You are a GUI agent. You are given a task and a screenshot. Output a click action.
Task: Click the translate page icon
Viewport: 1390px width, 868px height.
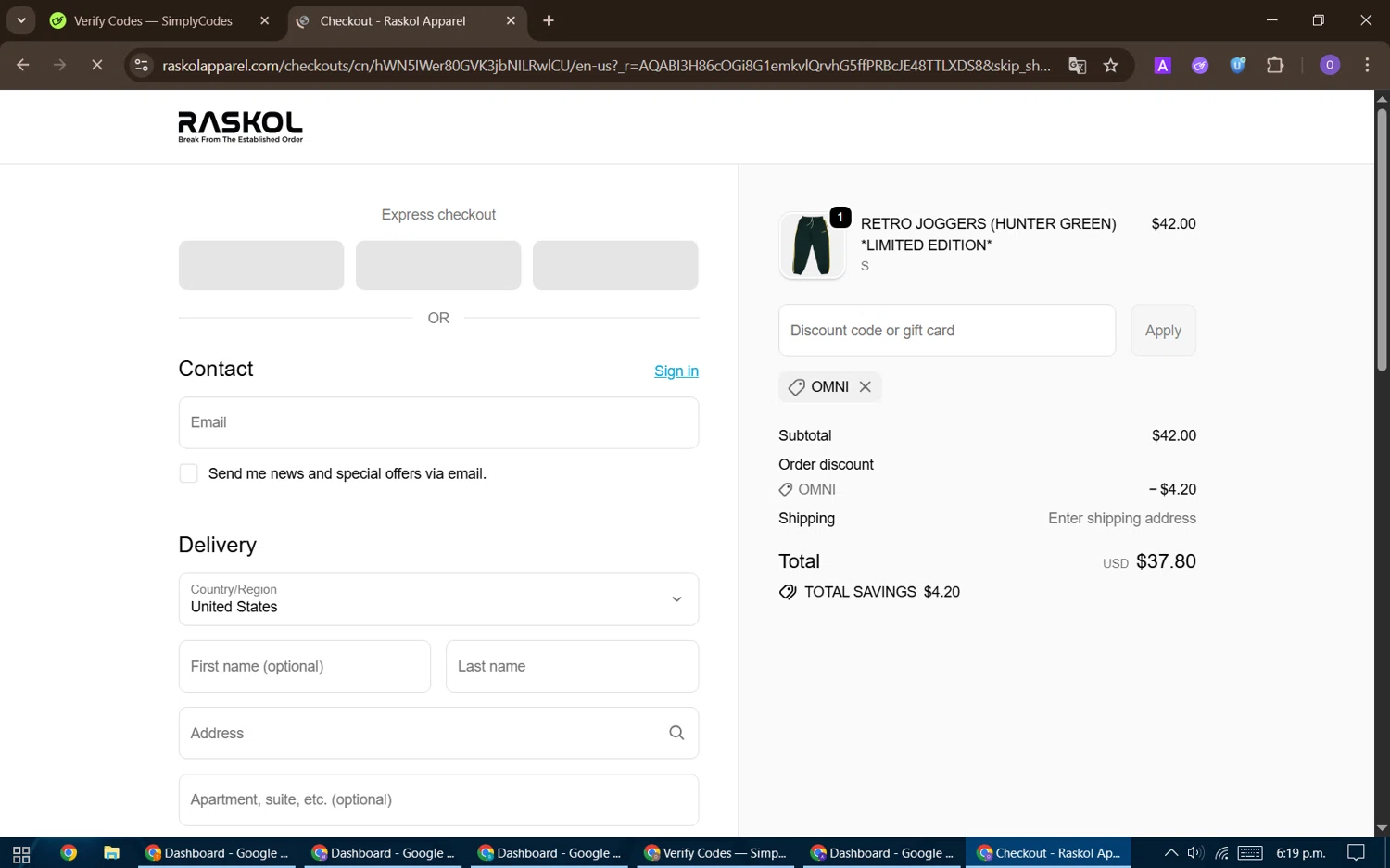tap(1077, 65)
